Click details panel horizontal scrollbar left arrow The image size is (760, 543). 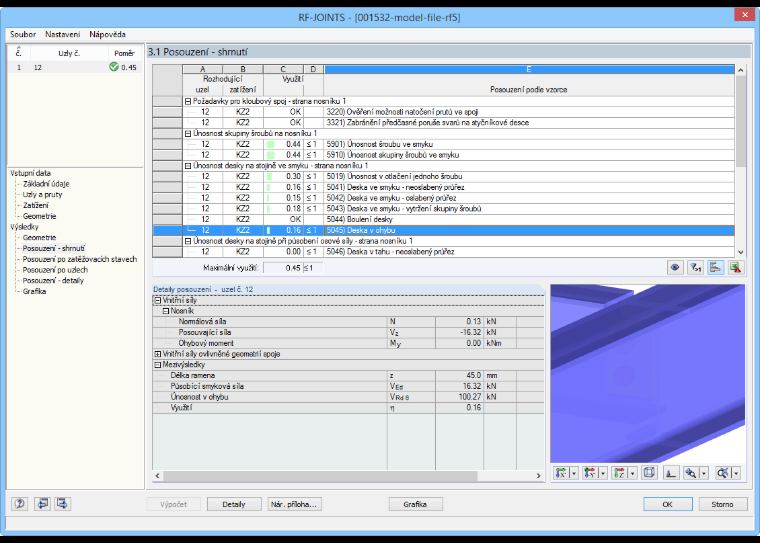point(158,476)
